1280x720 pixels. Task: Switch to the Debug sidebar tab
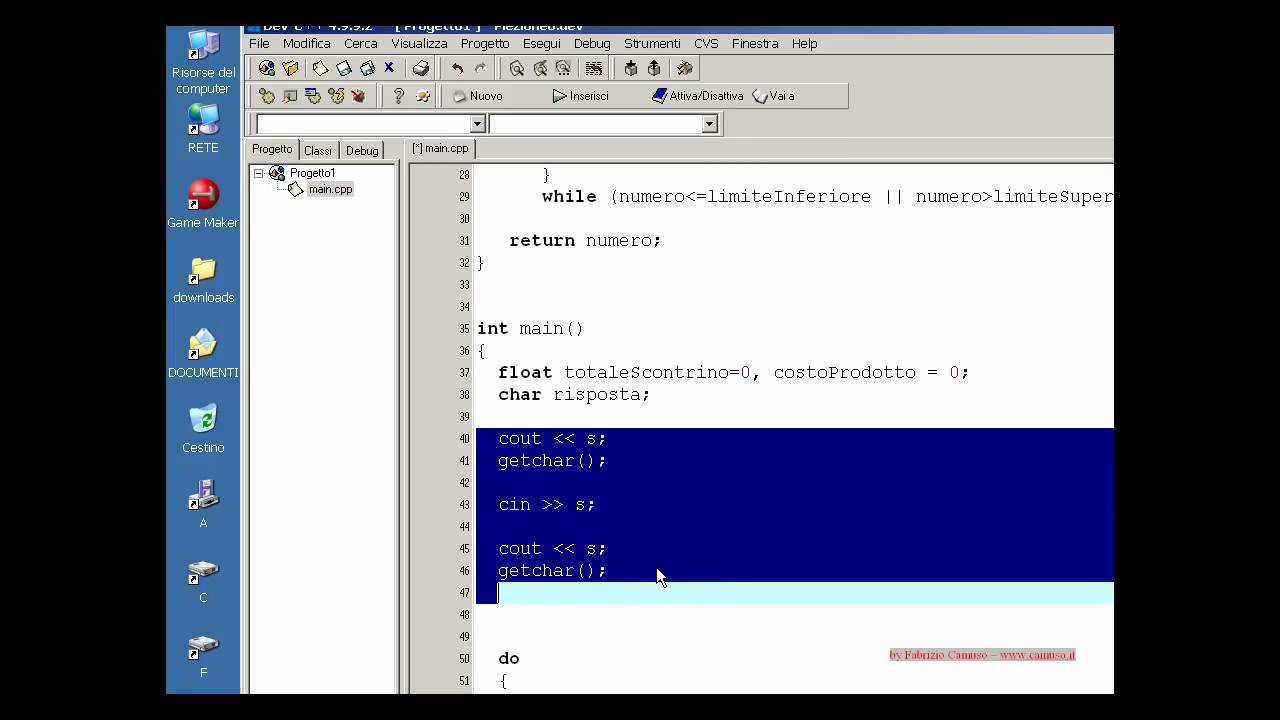click(362, 150)
